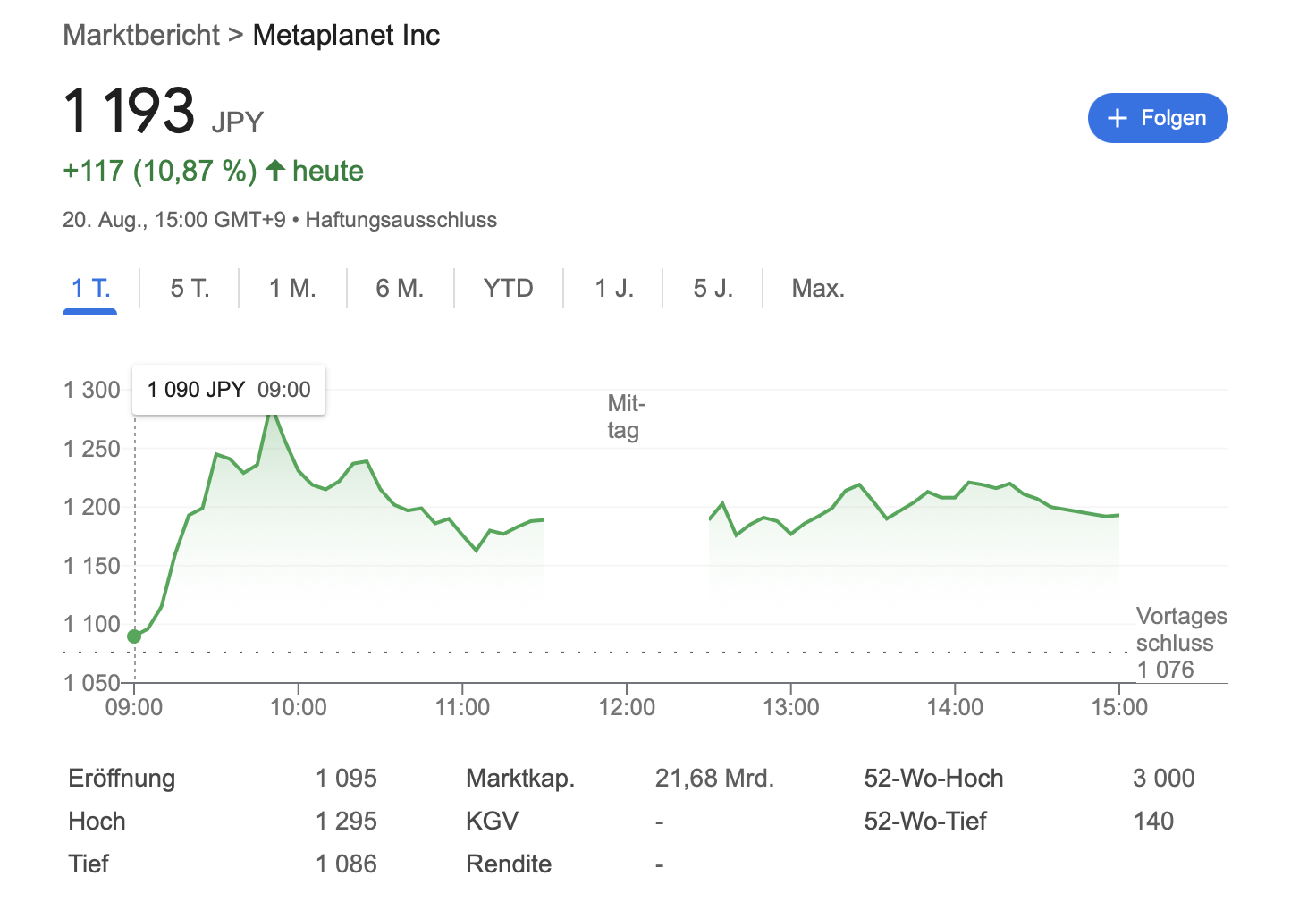The width and height of the screenshot is (1316, 910).
Task: Click the current price 1 193
Action: pos(129,111)
